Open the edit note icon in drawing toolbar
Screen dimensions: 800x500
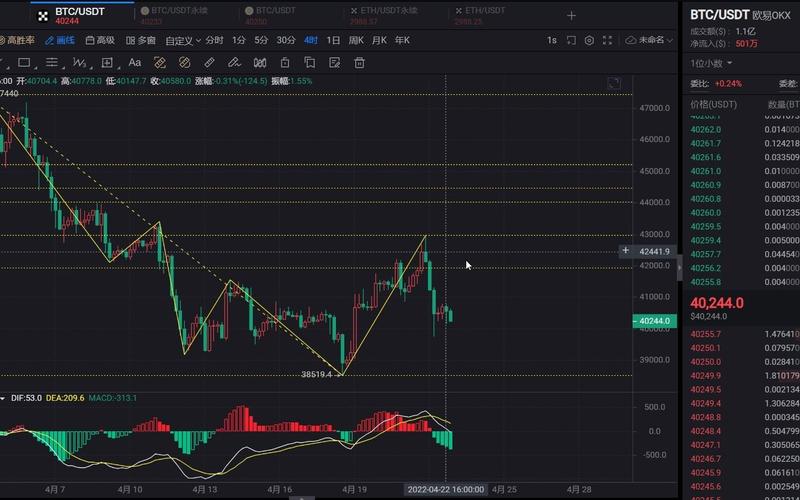[335, 63]
